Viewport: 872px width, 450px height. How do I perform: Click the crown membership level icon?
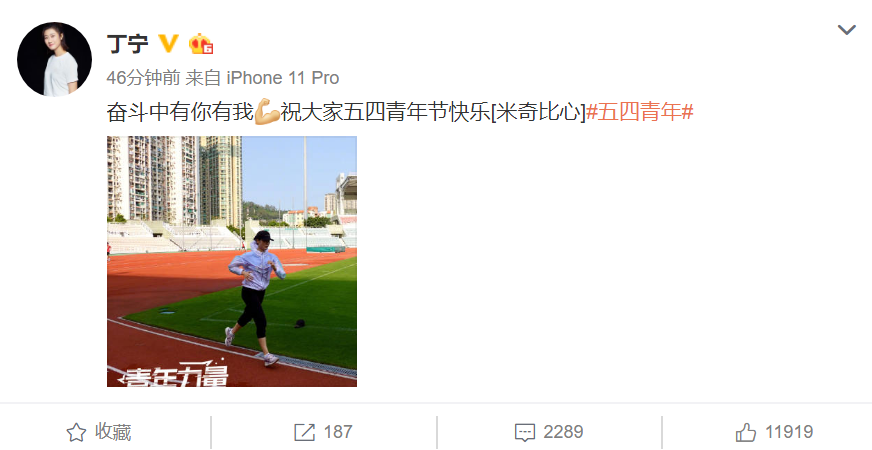click(201, 44)
